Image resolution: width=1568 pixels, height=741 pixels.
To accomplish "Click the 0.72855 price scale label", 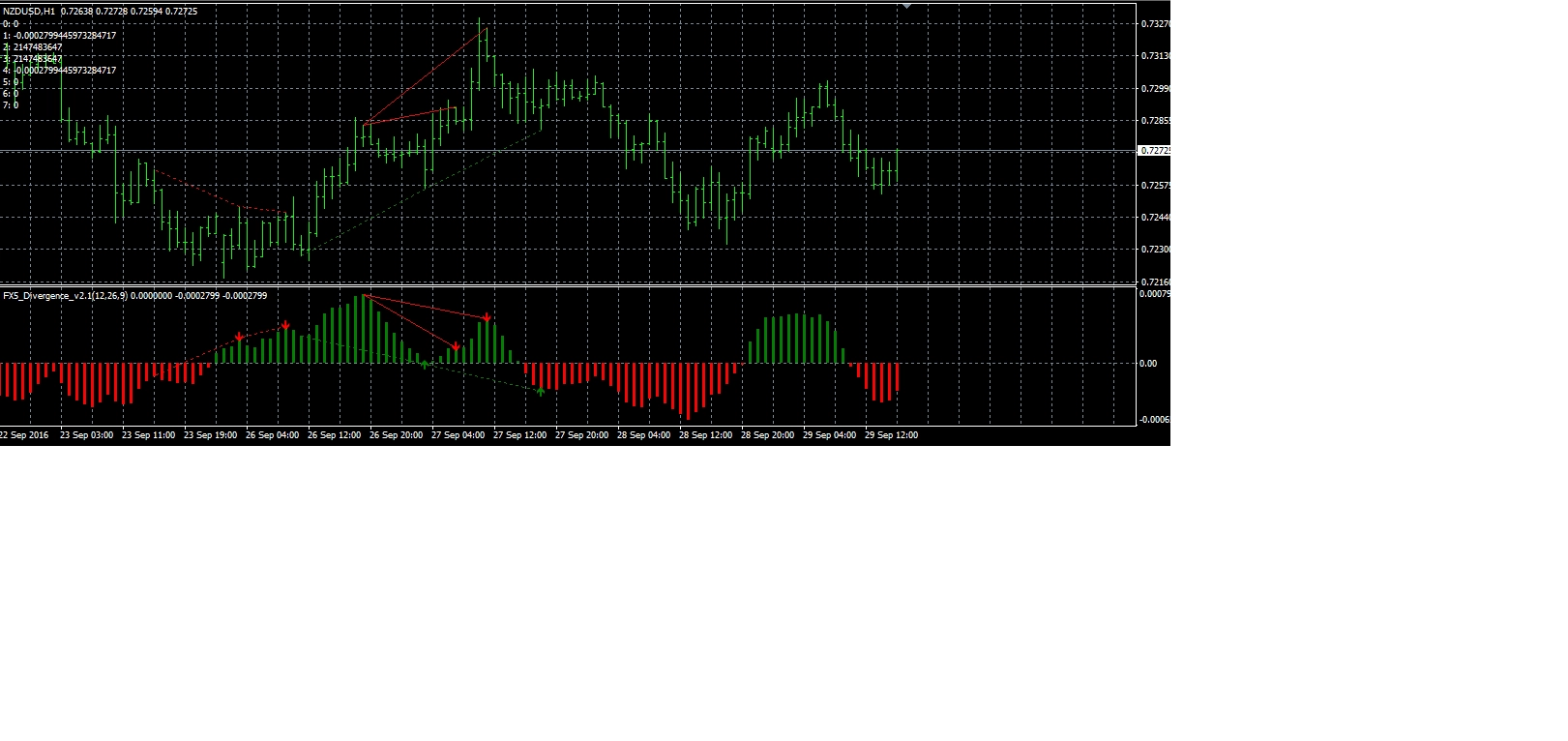I will click(1155, 121).
